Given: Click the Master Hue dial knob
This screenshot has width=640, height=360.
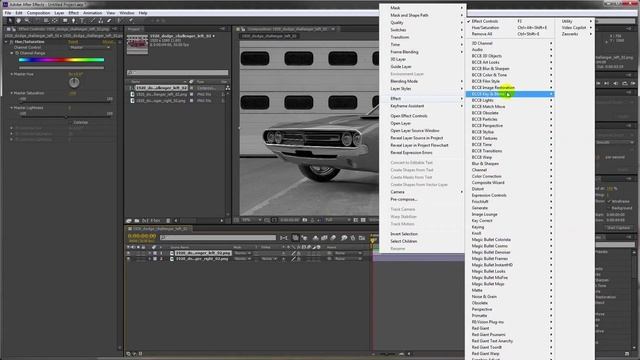Looking at the screenshot, I should 74,82.
